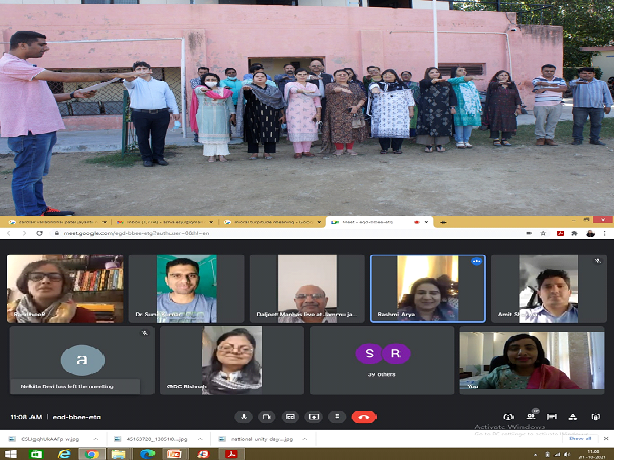Click the Present now screen icon

[314, 416]
